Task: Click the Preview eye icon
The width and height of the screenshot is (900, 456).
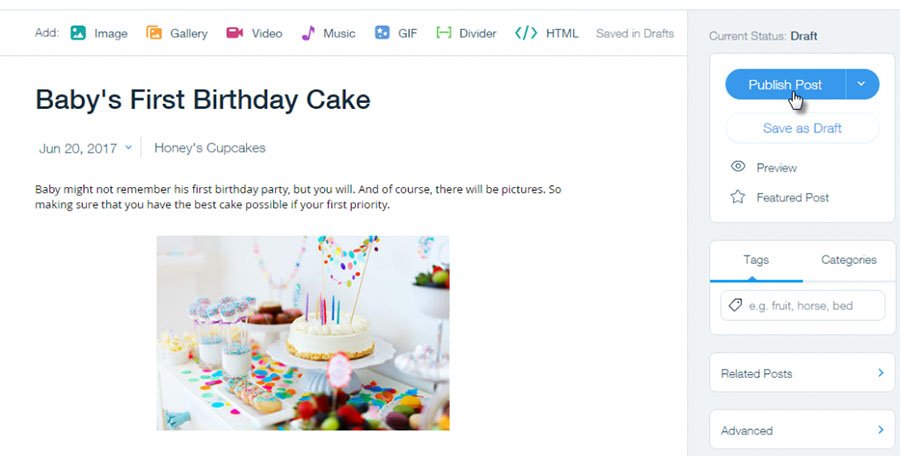Action: point(738,167)
